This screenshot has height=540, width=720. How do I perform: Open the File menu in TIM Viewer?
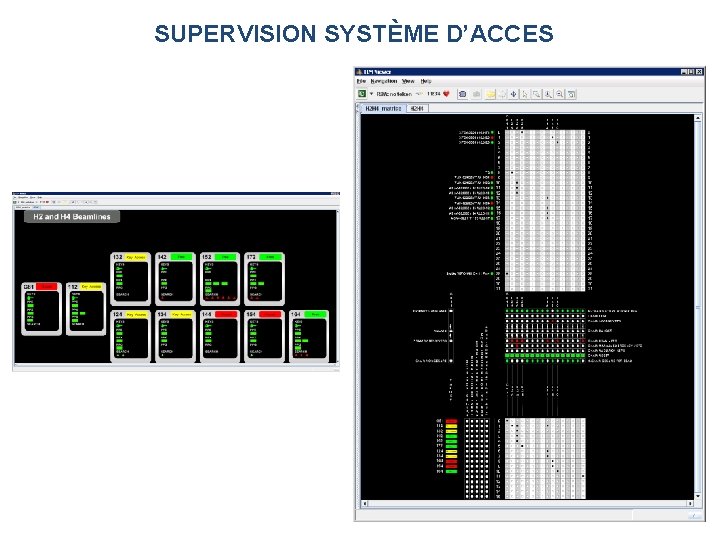pyautogui.click(x=361, y=81)
